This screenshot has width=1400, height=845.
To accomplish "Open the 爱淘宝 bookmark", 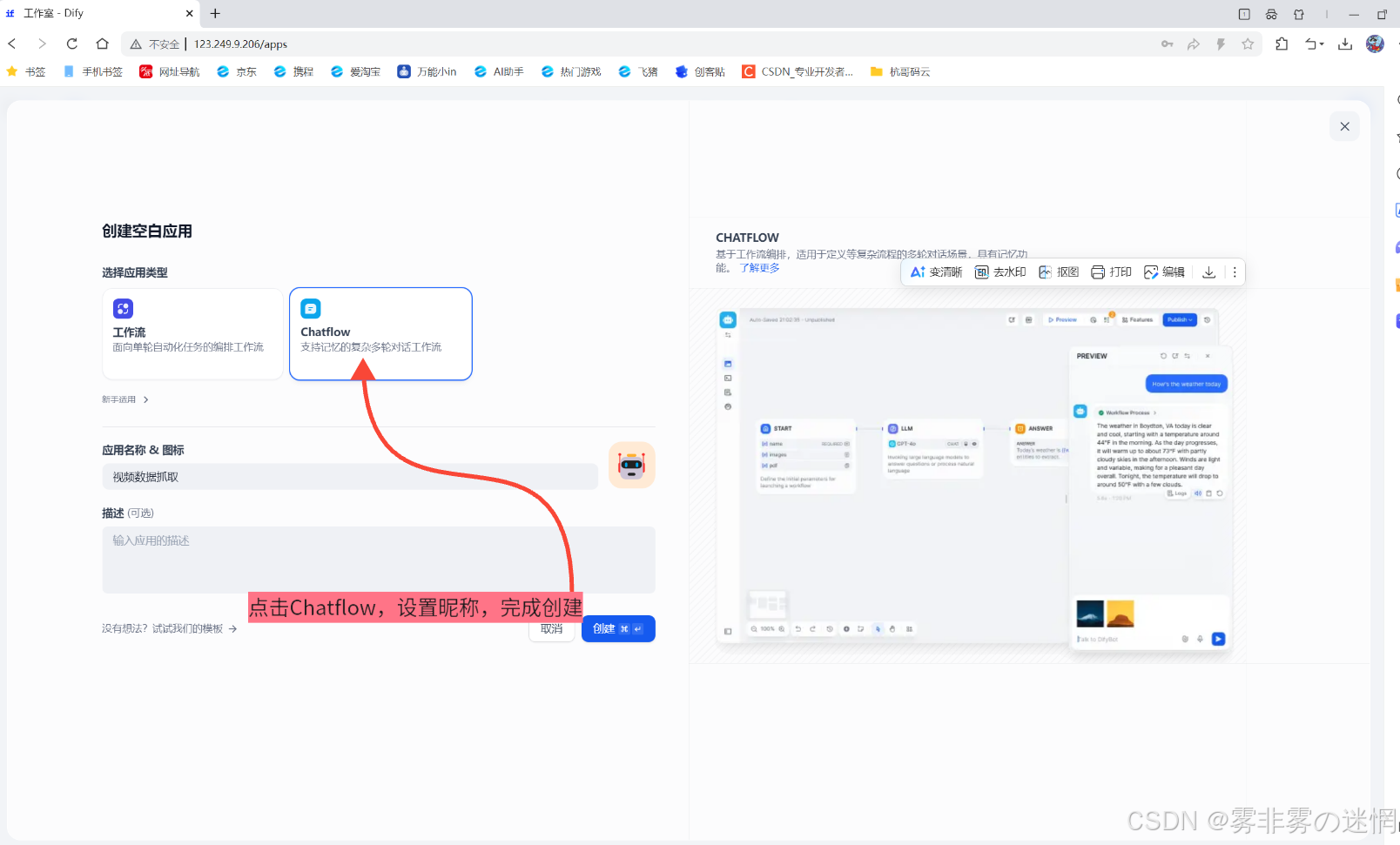I will (355, 71).
